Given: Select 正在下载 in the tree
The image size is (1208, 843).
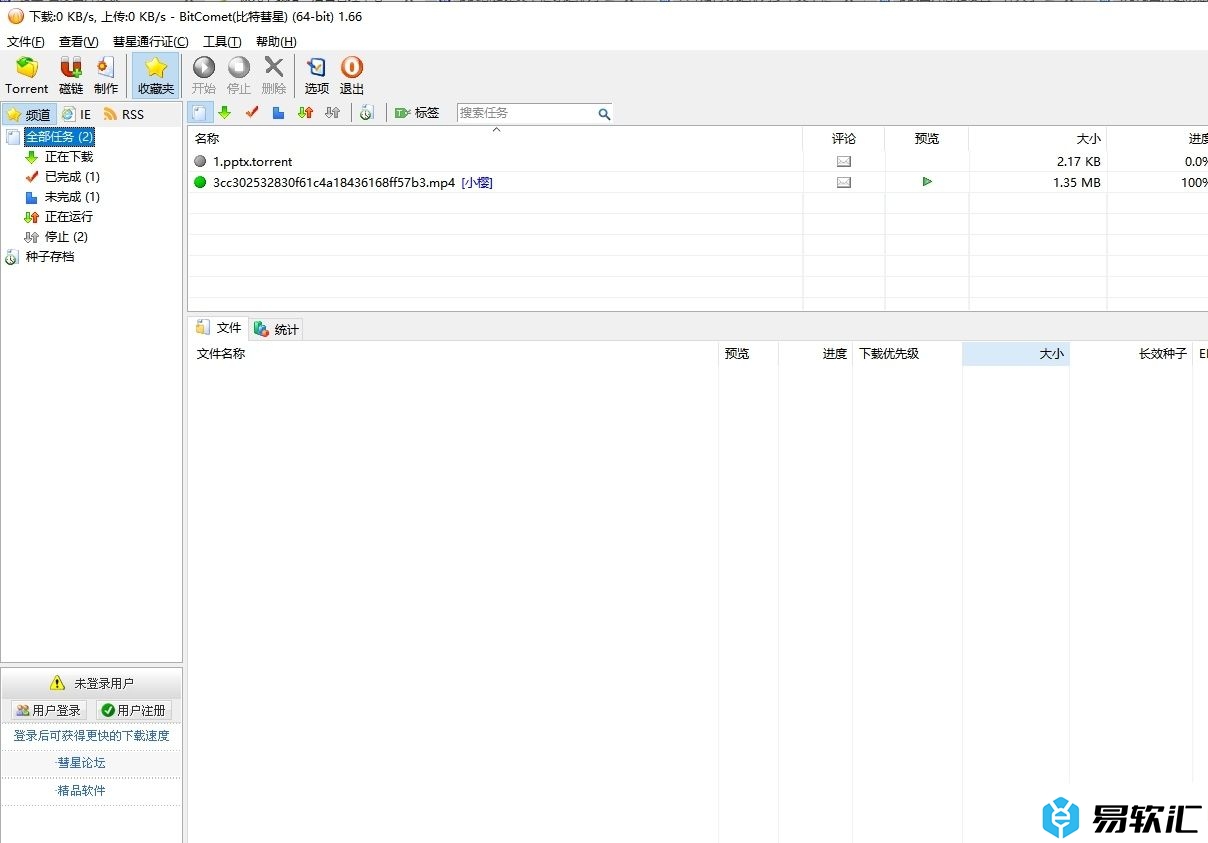Looking at the screenshot, I should click(69, 157).
